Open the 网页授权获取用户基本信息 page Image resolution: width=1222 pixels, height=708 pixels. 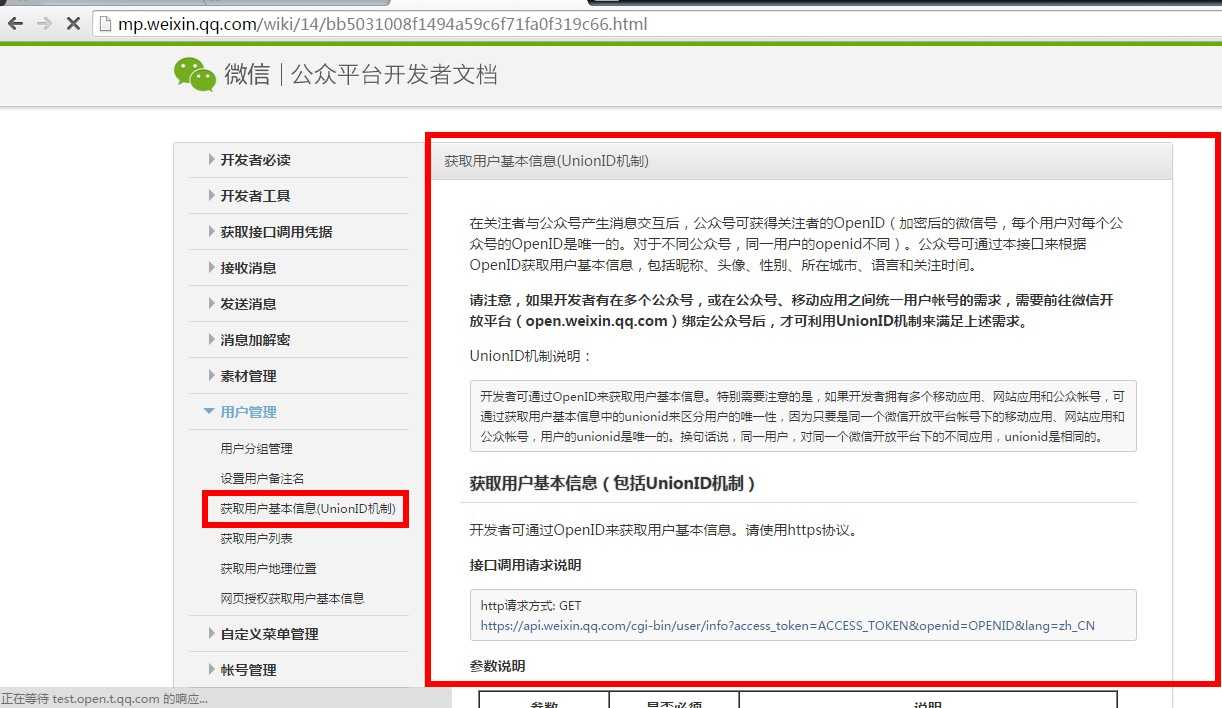click(x=292, y=599)
